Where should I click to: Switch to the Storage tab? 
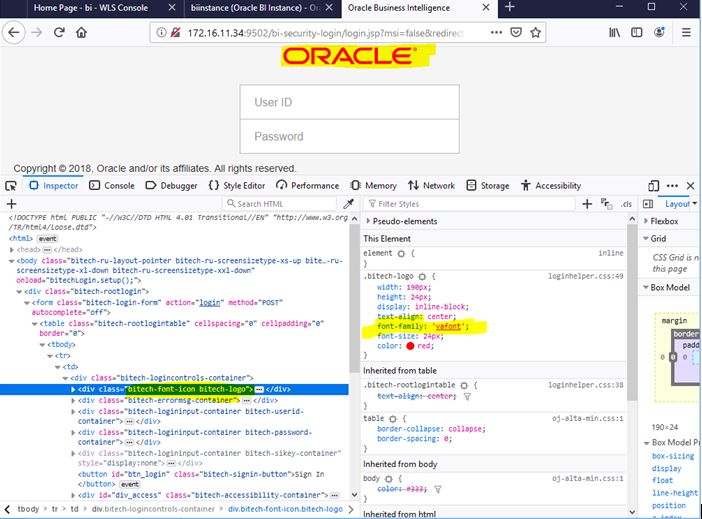coord(488,186)
